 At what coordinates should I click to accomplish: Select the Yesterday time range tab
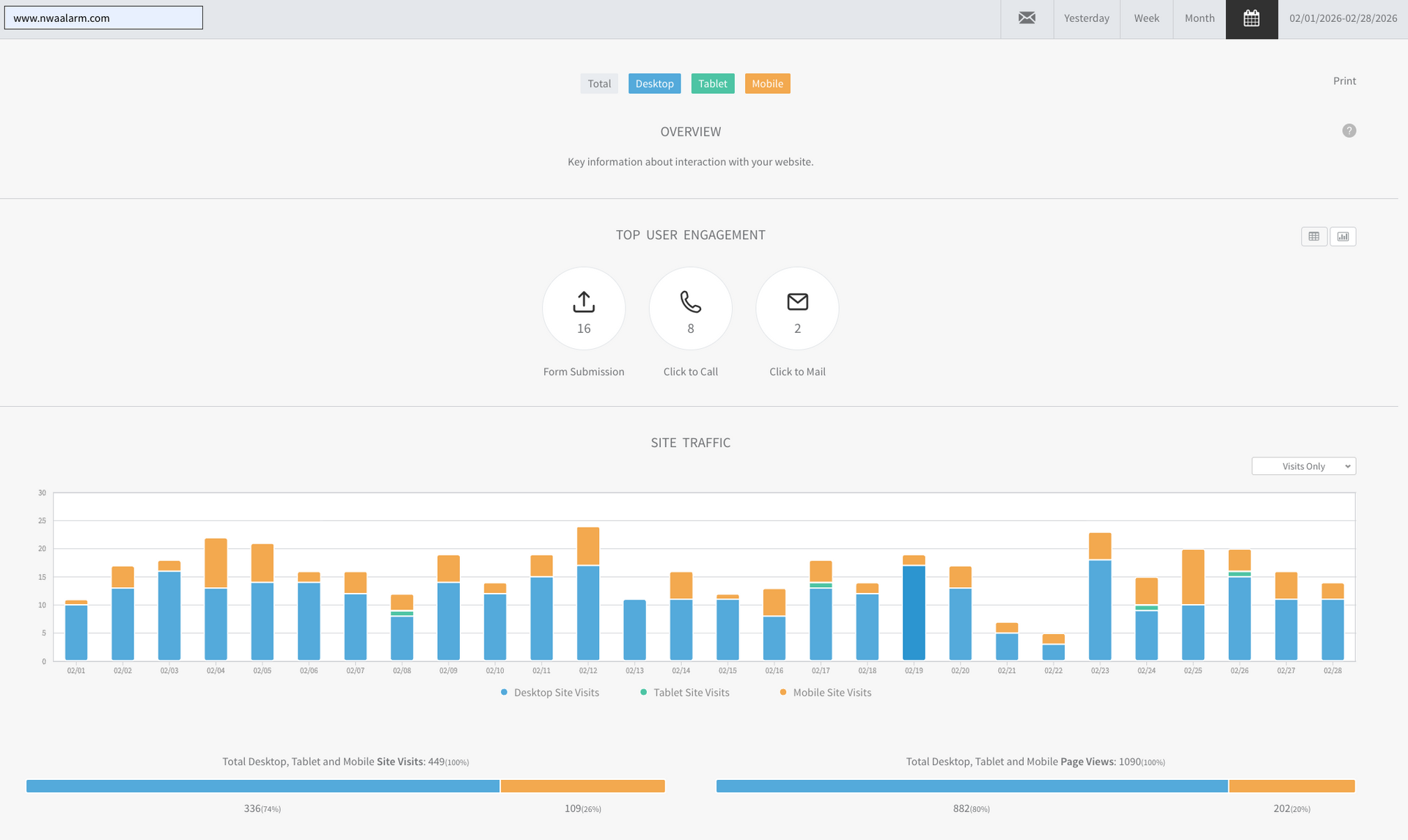point(1086,18)
